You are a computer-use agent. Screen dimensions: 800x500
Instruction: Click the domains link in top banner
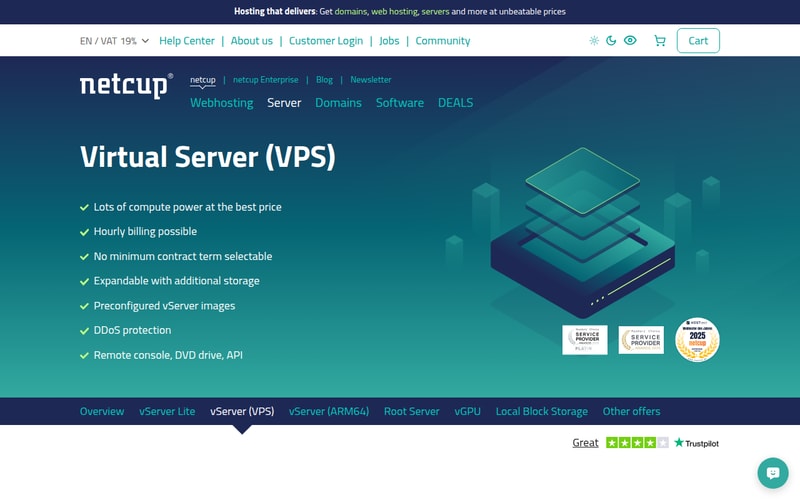tap(351, 12)
